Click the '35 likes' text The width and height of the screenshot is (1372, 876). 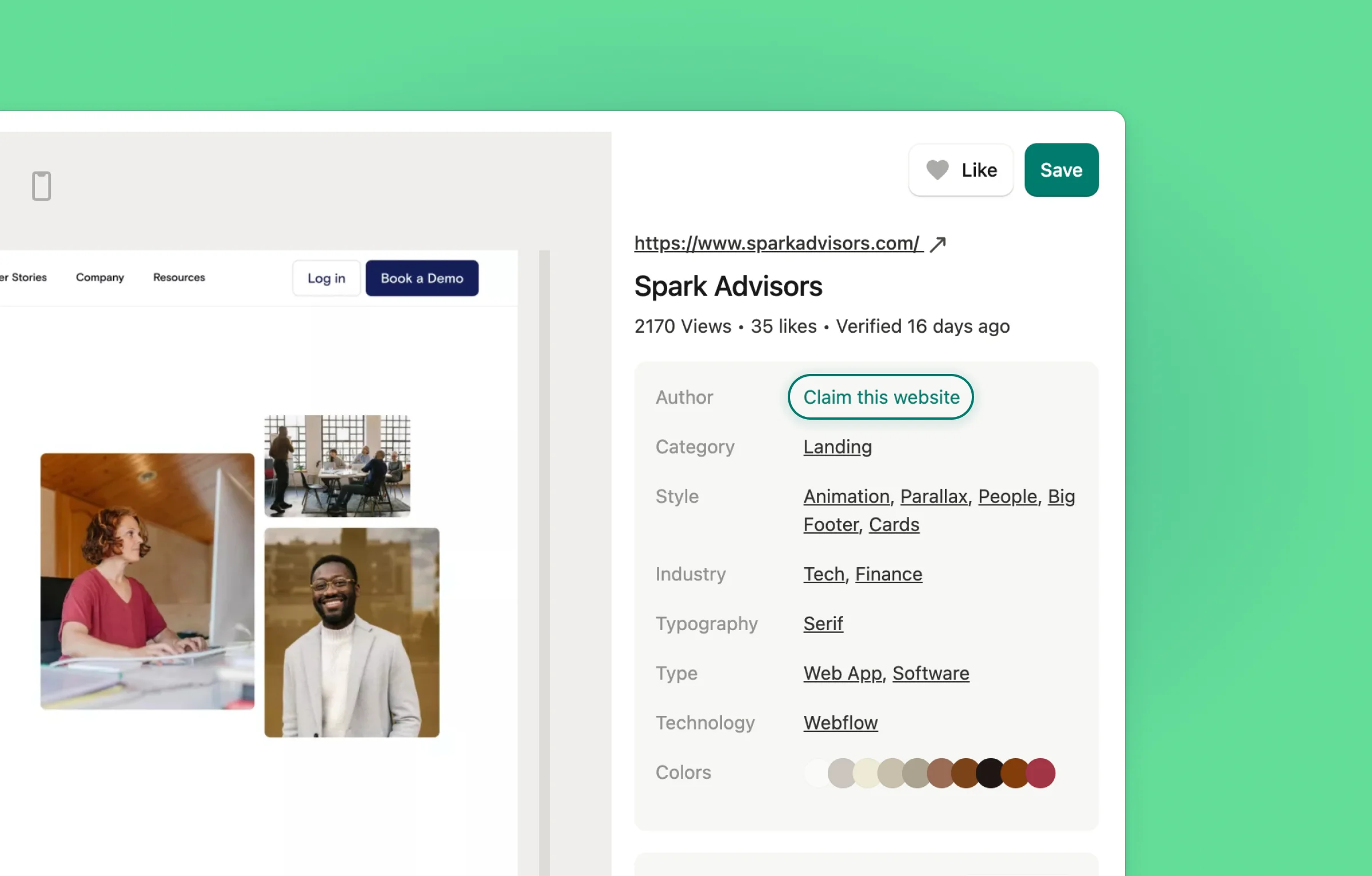[784, 326]
